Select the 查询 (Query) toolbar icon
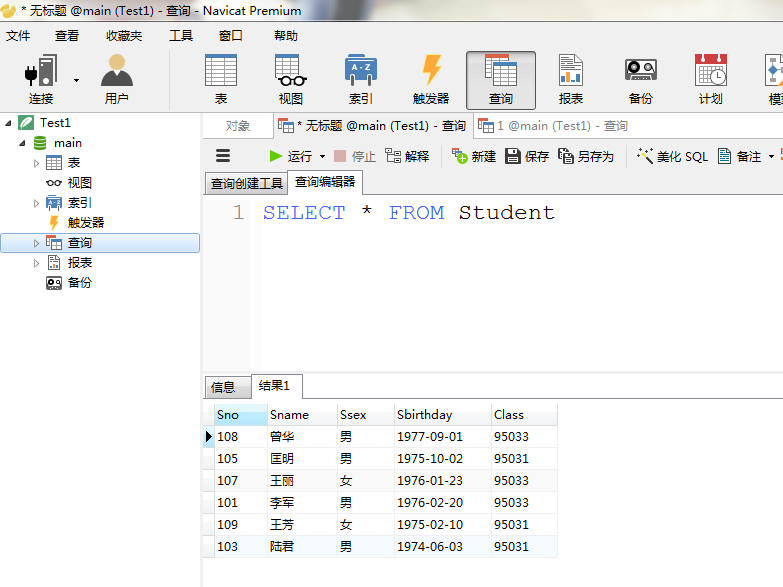 (501, 80)
